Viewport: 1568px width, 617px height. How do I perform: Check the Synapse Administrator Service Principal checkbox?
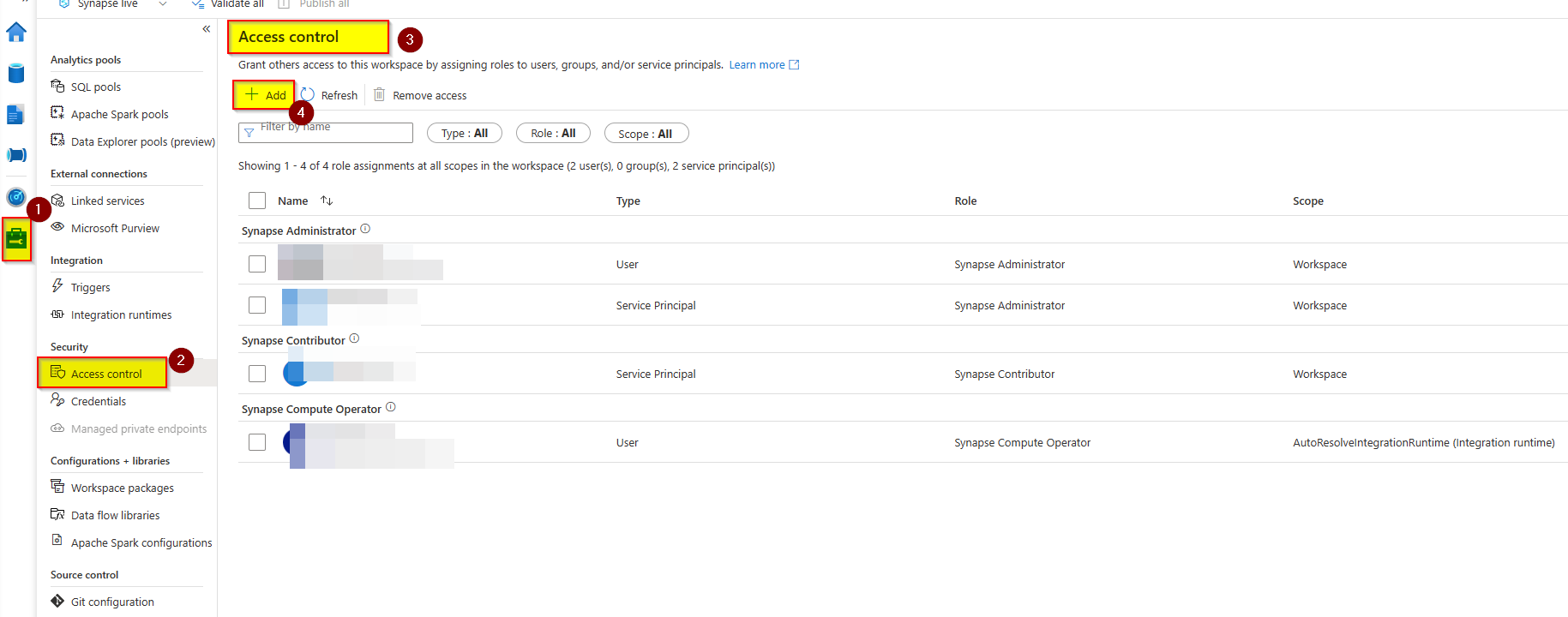tap(257, 305)
